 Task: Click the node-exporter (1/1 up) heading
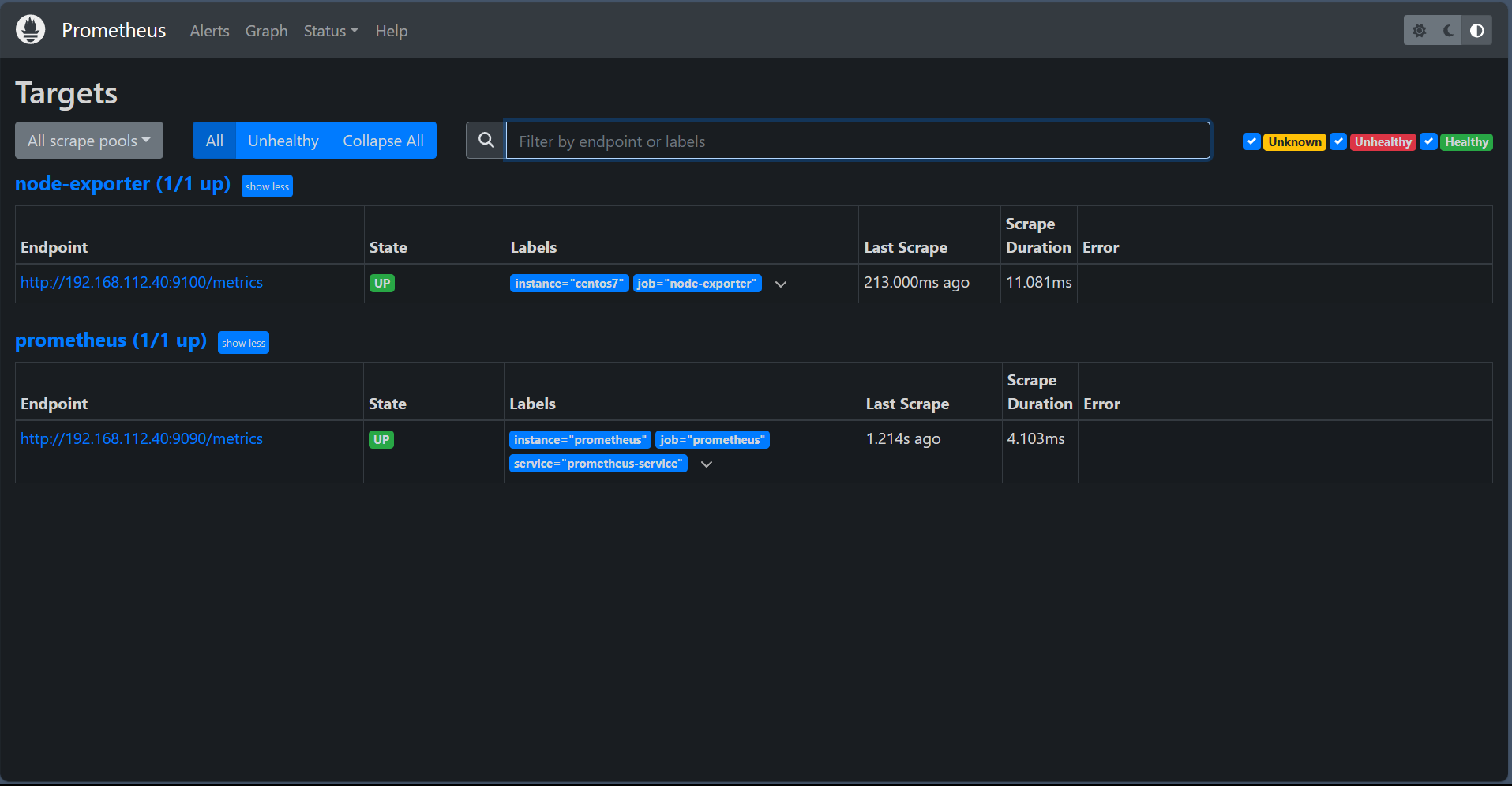[x=122, y=184]
